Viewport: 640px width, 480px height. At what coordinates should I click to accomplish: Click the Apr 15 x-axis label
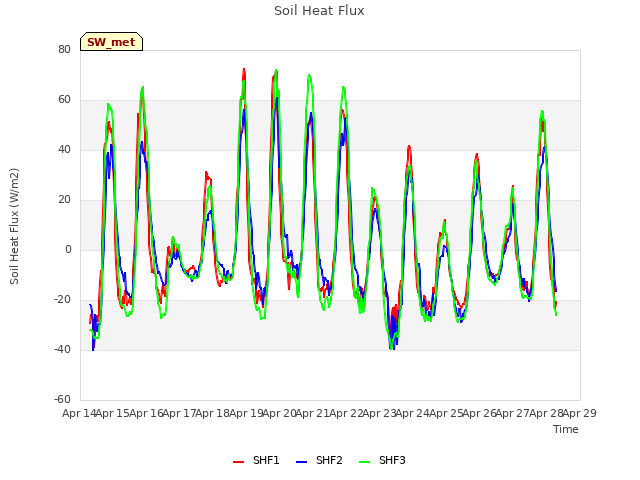[x=112, y=413]
